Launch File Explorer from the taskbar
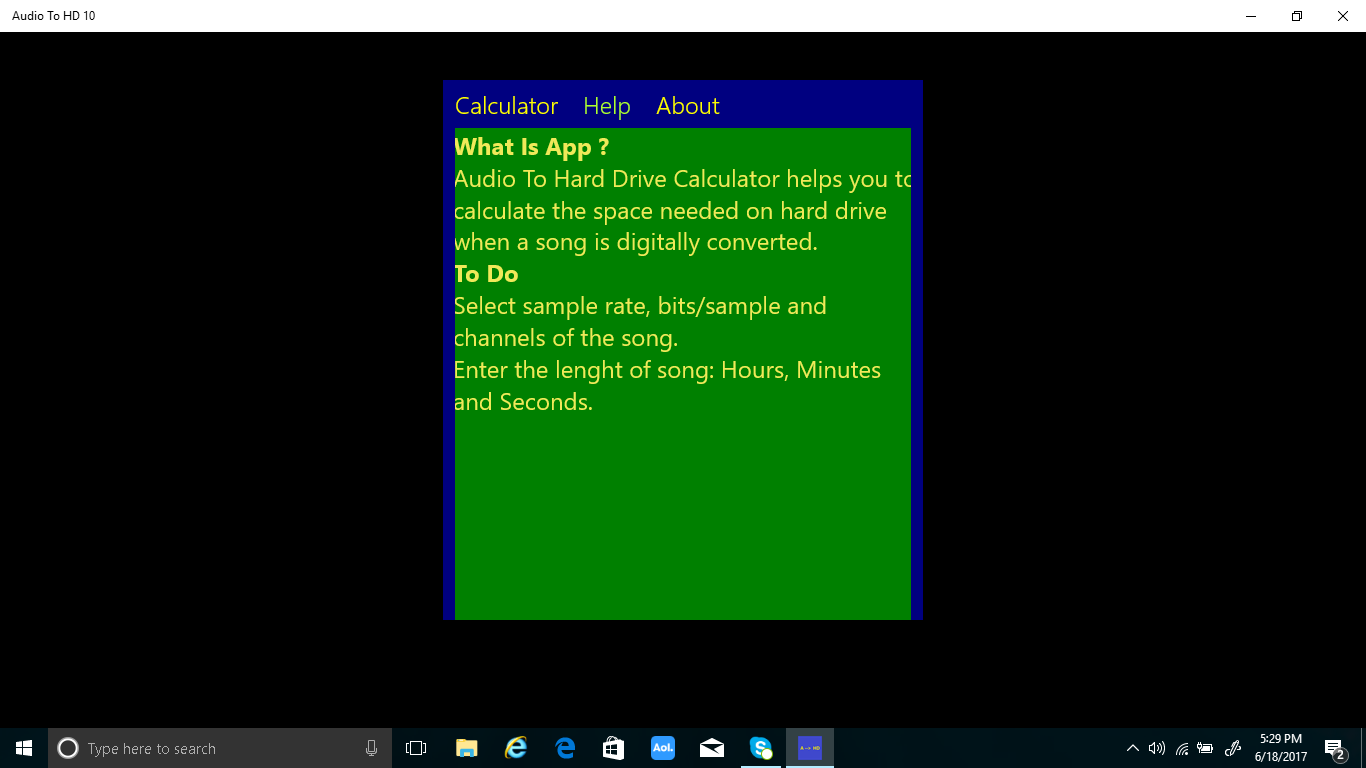Screen dimensions: 1366x768 (467, 748)
